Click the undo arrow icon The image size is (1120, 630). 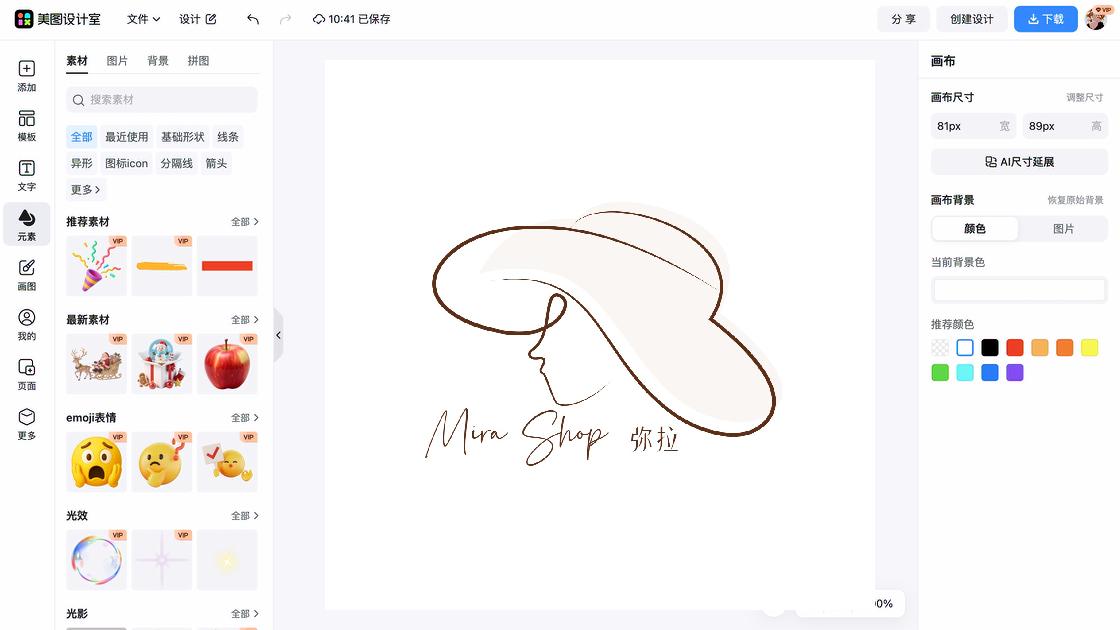coord(252,19)
